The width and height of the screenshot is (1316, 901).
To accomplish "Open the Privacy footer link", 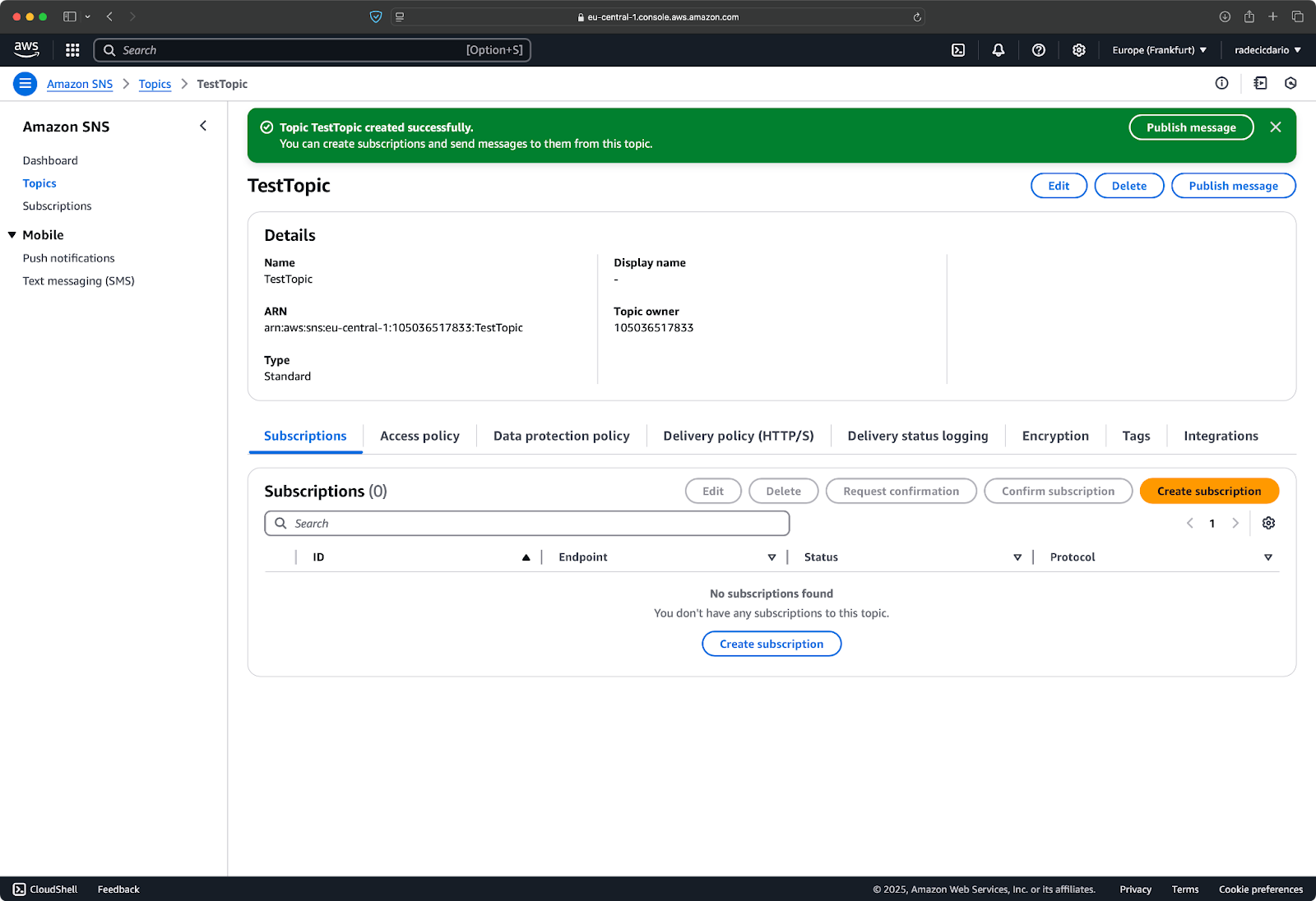I will (x=1135, y=889).
